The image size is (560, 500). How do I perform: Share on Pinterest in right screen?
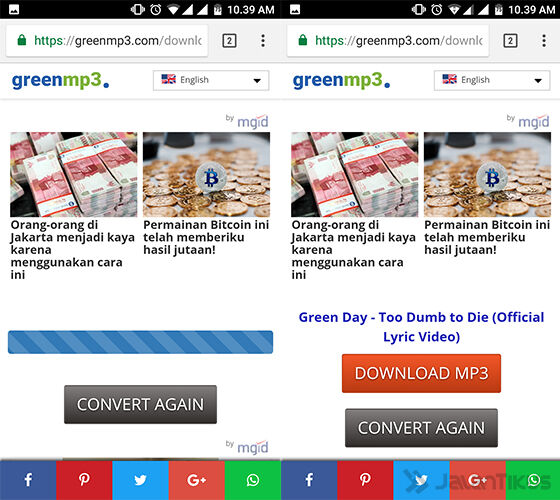click(365, 480)
